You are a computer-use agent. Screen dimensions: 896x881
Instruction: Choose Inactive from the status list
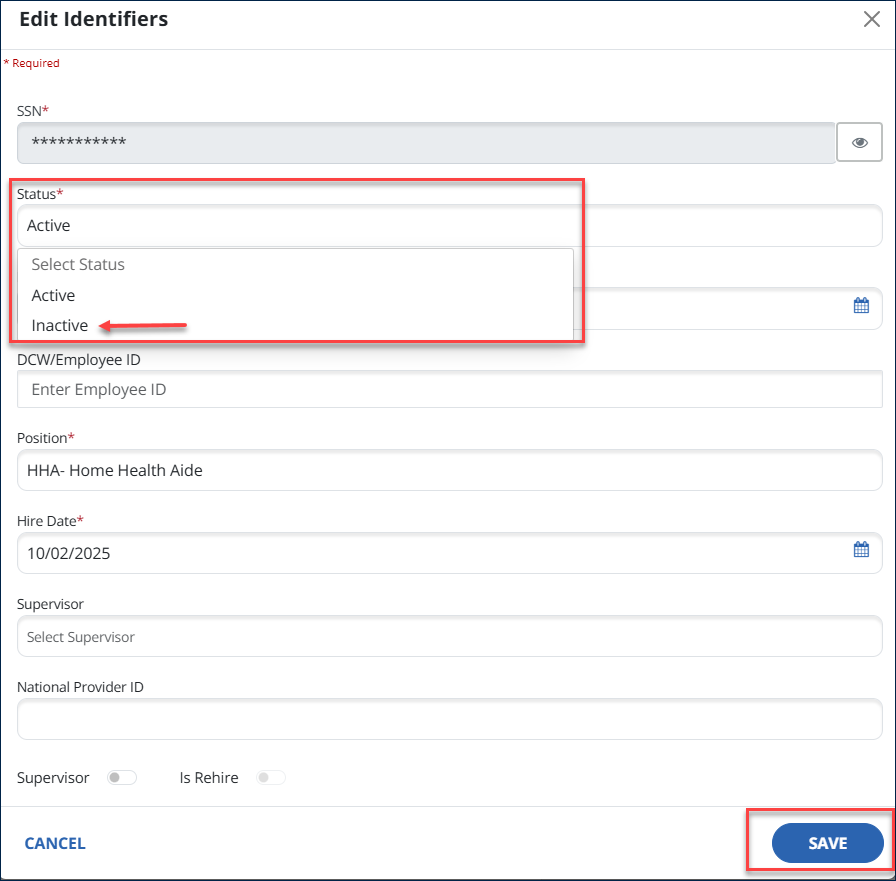pos(60,326)
